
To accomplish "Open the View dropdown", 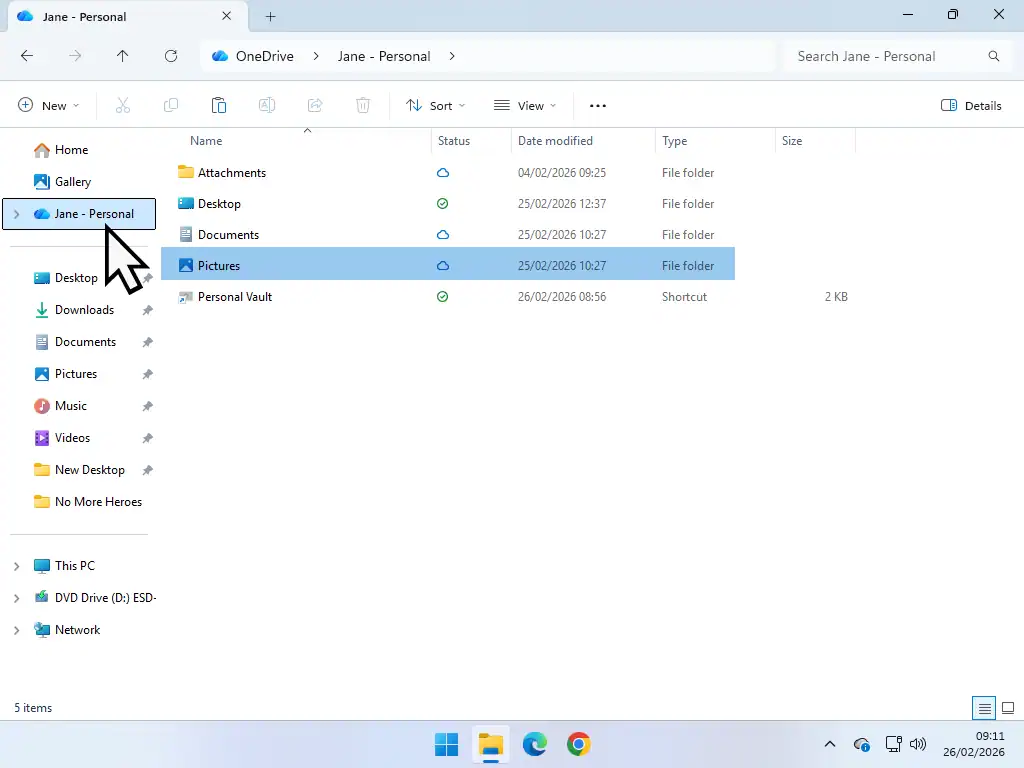I will click(524, 105).
